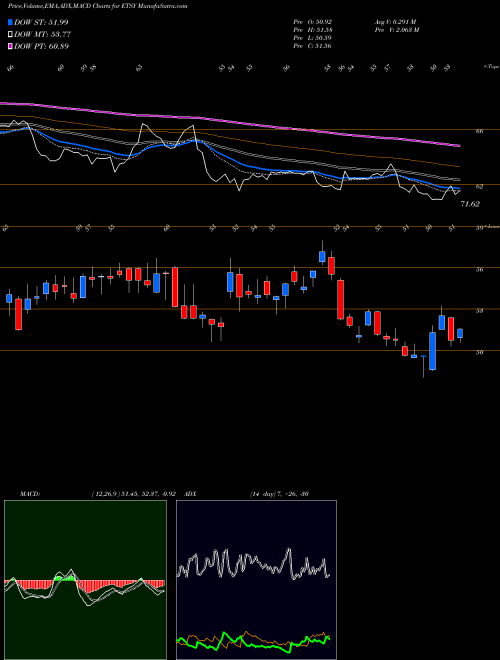Select the 'DOW PT: 60.89' legend text

tap(41, 46)
